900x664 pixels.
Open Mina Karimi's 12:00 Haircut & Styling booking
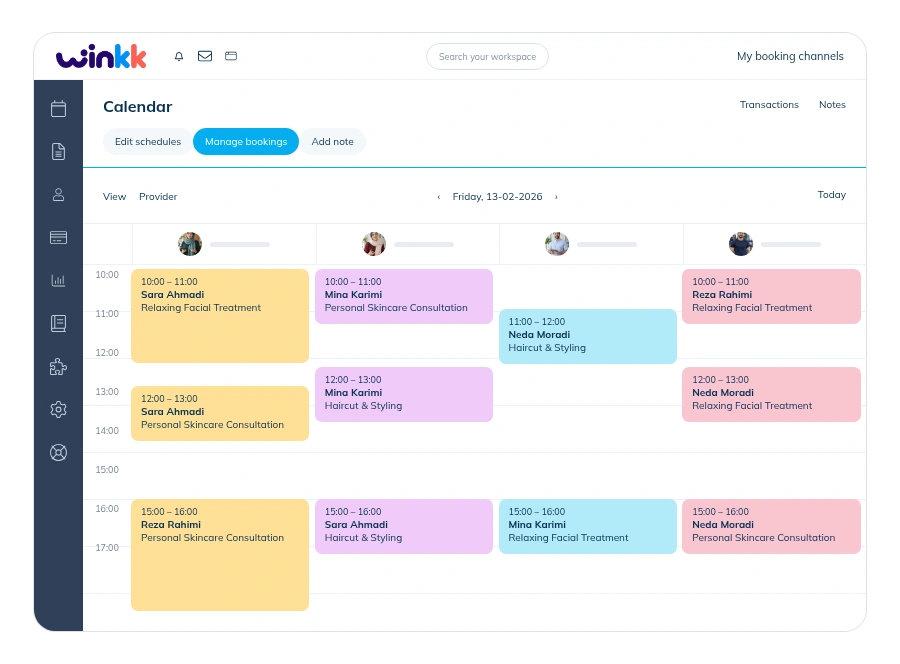pyautogui.click(x=404, y=394)
